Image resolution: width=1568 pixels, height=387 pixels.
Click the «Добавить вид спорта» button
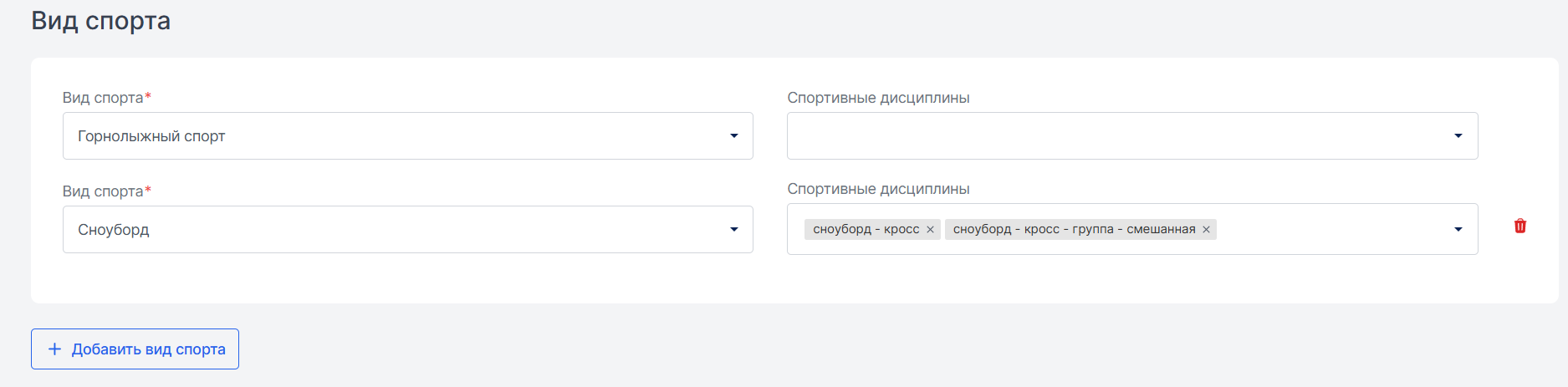click(x=135, y=349)
